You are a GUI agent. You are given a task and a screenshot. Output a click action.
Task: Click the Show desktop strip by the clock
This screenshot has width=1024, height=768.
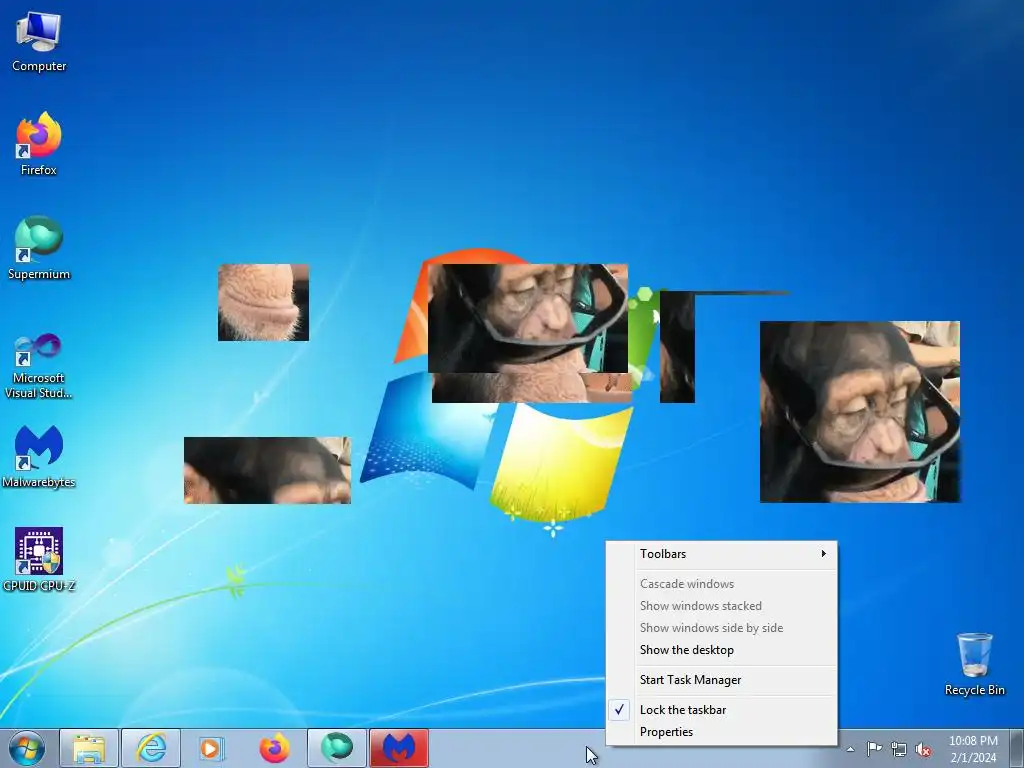point(1018,748)
